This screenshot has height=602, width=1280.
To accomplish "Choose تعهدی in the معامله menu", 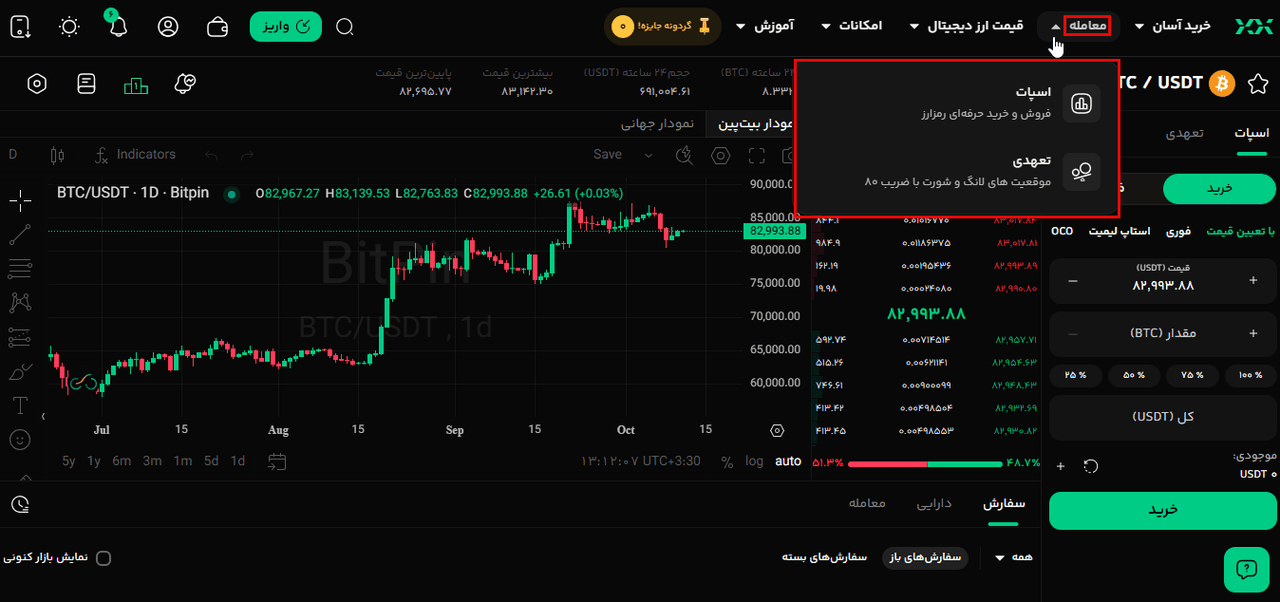I will click(x=957, y=171).
